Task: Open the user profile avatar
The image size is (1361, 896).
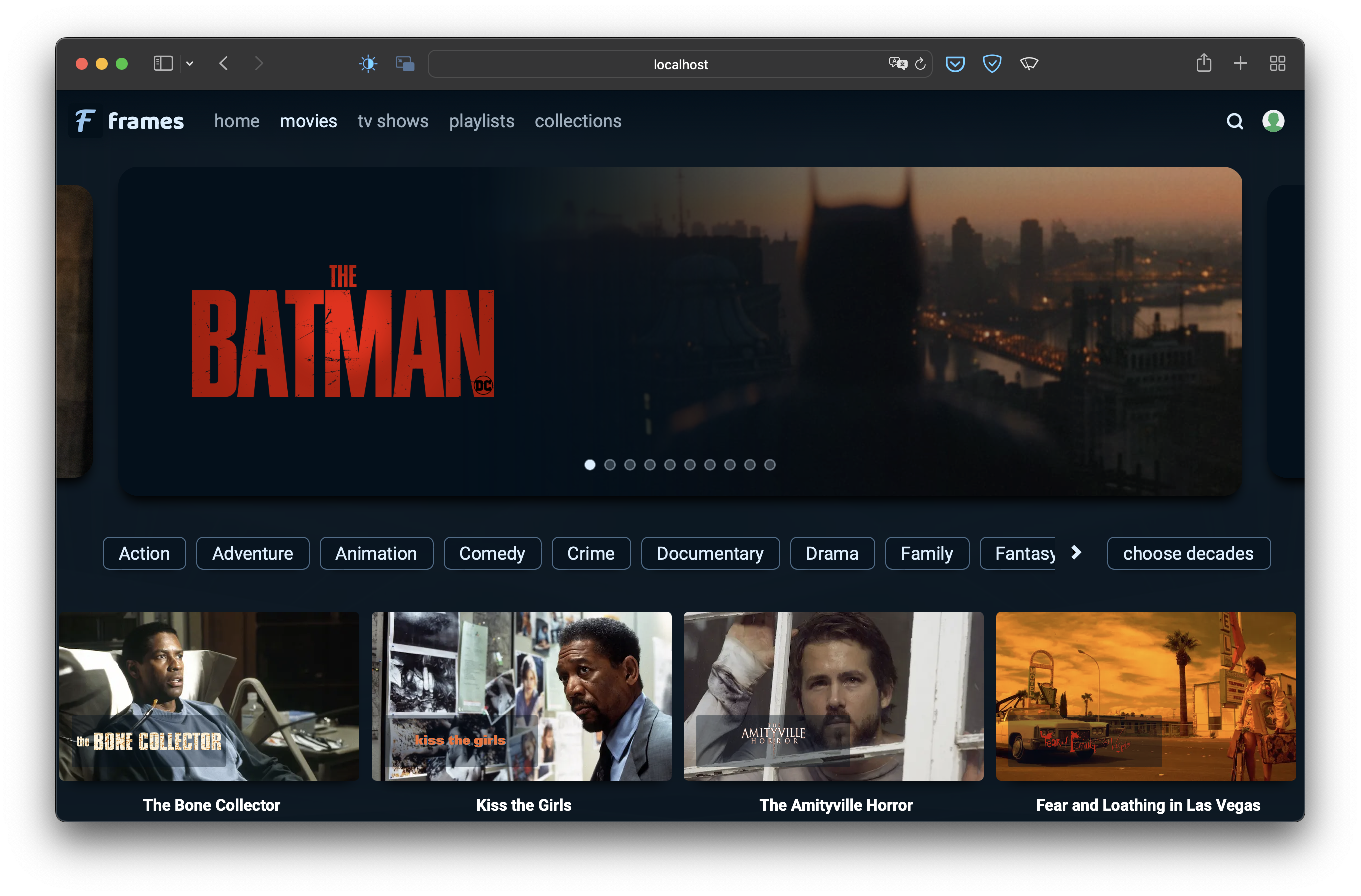Action: click(1273, 121)
